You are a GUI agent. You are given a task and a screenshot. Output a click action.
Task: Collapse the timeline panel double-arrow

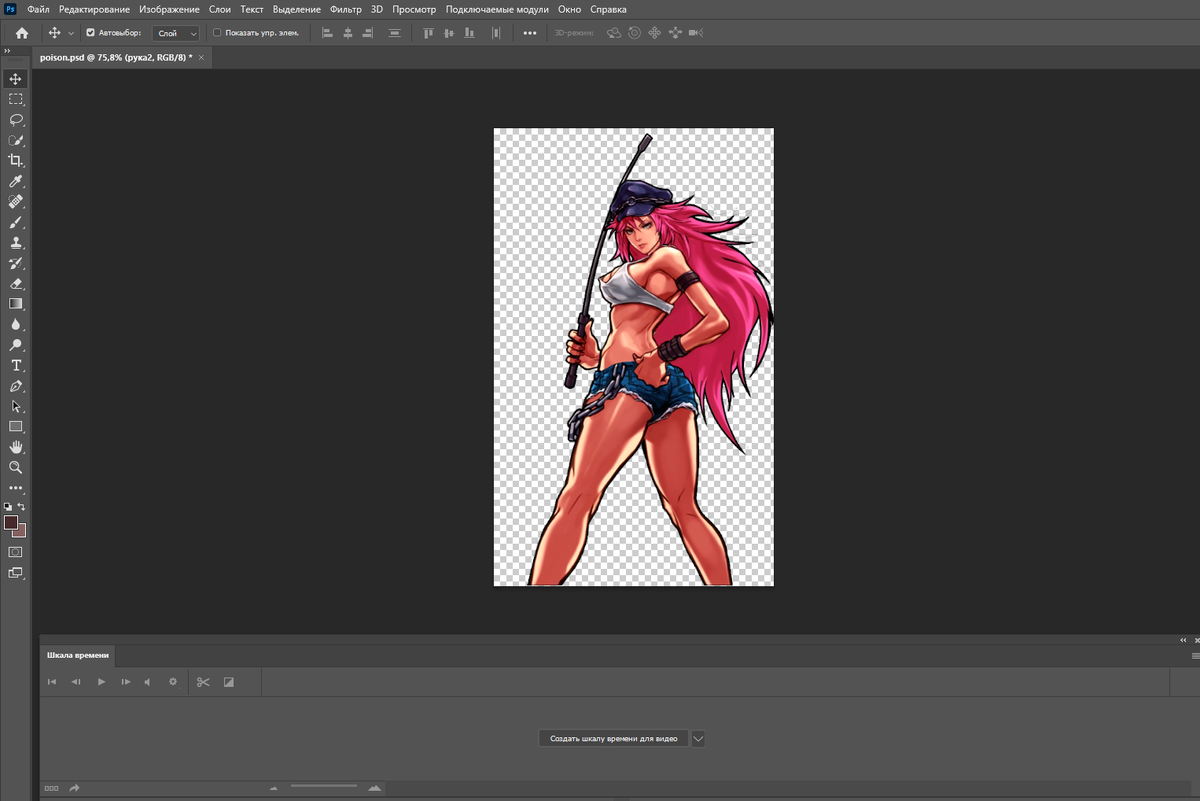pos(1184,640)
